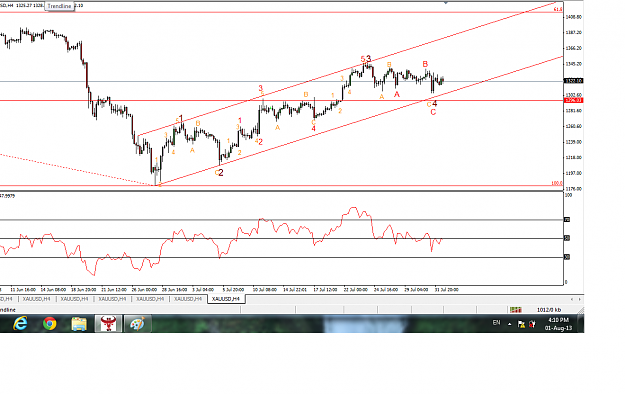Open the EN language indicator
Viewport: 625px width, 394px height.
click(496, 323)
